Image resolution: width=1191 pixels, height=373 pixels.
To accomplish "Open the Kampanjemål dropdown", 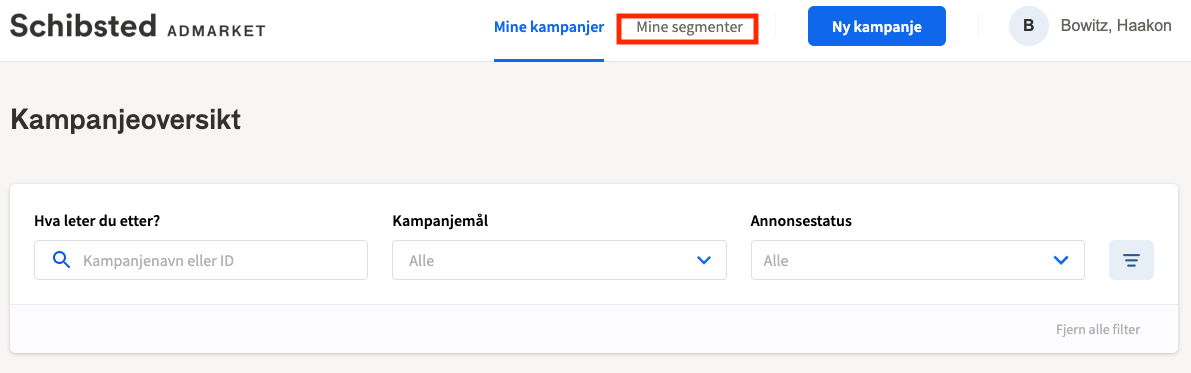I will pos(559,261).
